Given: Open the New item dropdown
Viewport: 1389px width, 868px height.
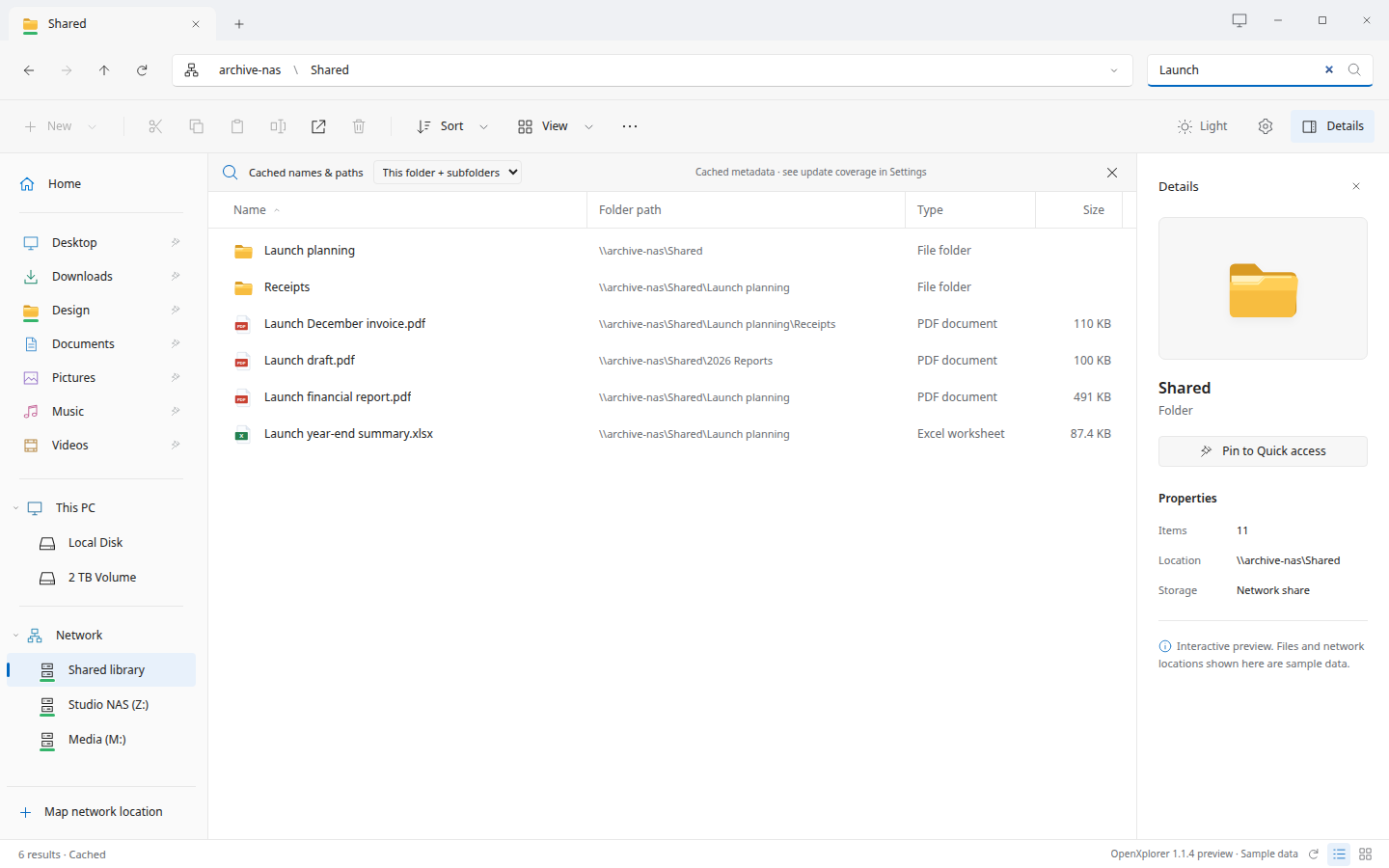Looking at the screenshot, I should click(x=60, y=126).
